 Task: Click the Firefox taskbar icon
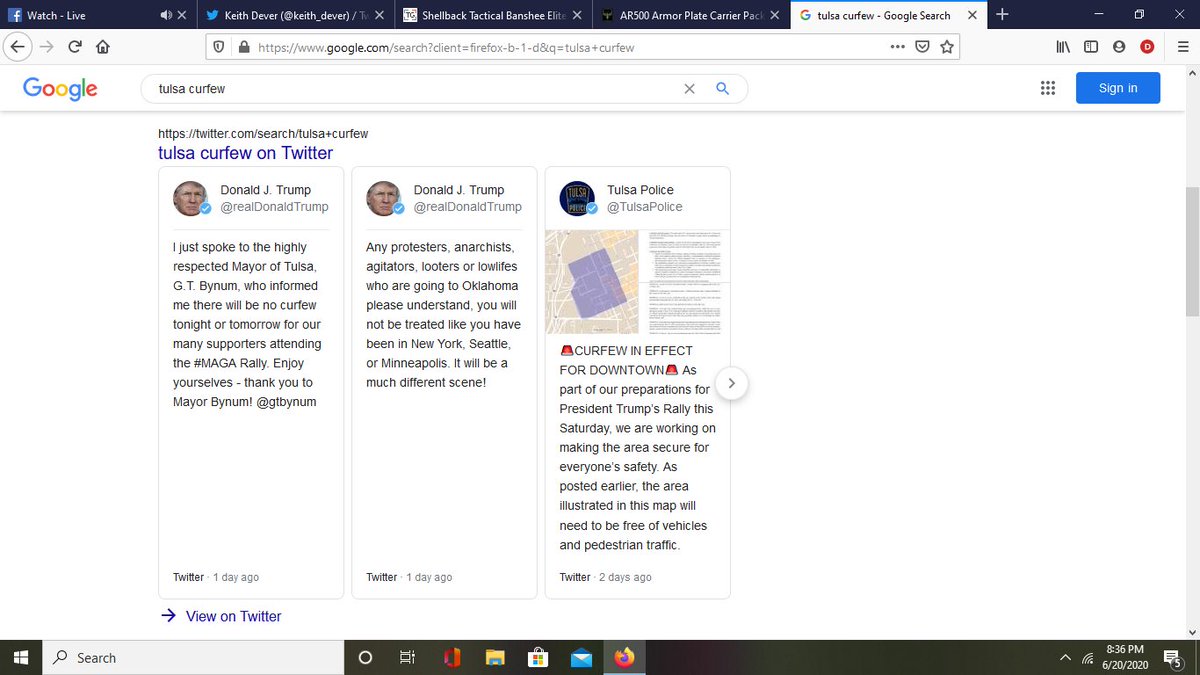625,657
